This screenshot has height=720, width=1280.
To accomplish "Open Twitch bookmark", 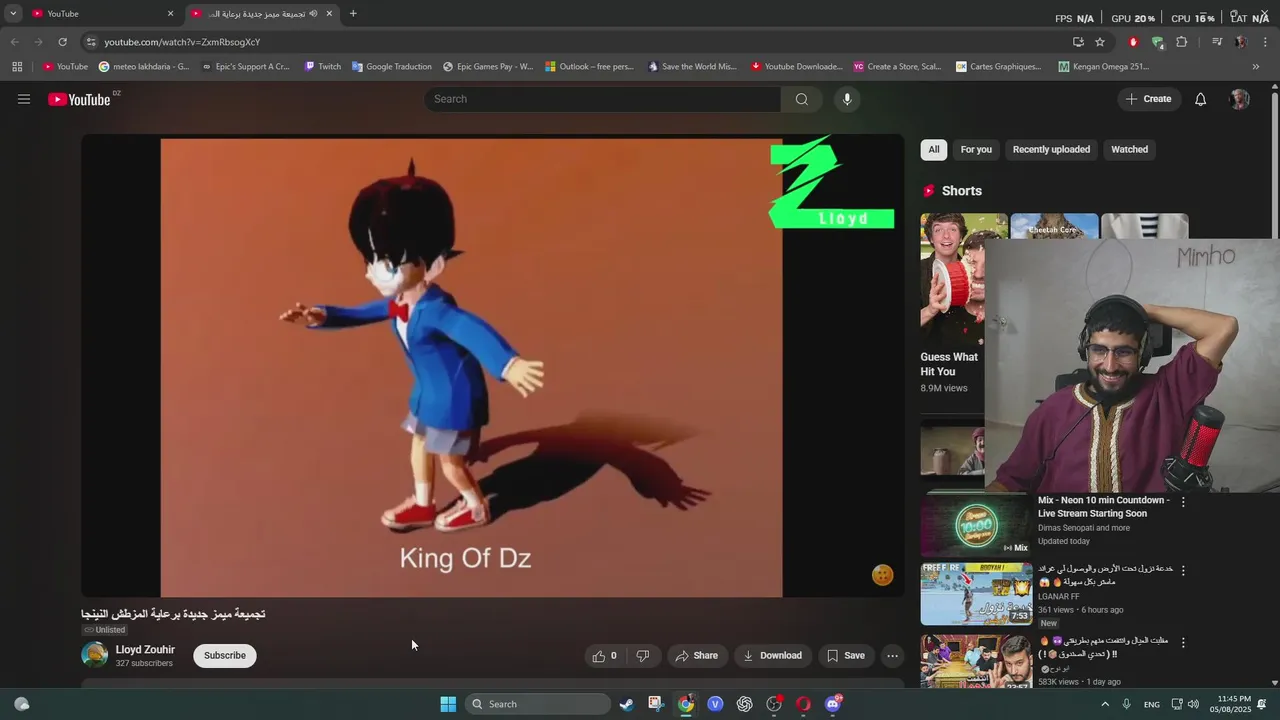I will [x=322, y=67].
